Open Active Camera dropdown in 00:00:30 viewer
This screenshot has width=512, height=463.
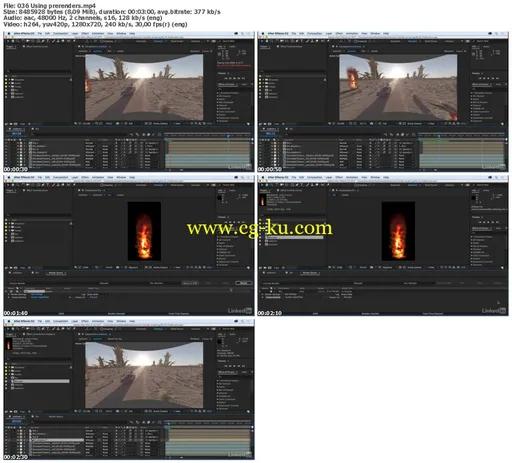pyautogui.click(x=161, y=123)
